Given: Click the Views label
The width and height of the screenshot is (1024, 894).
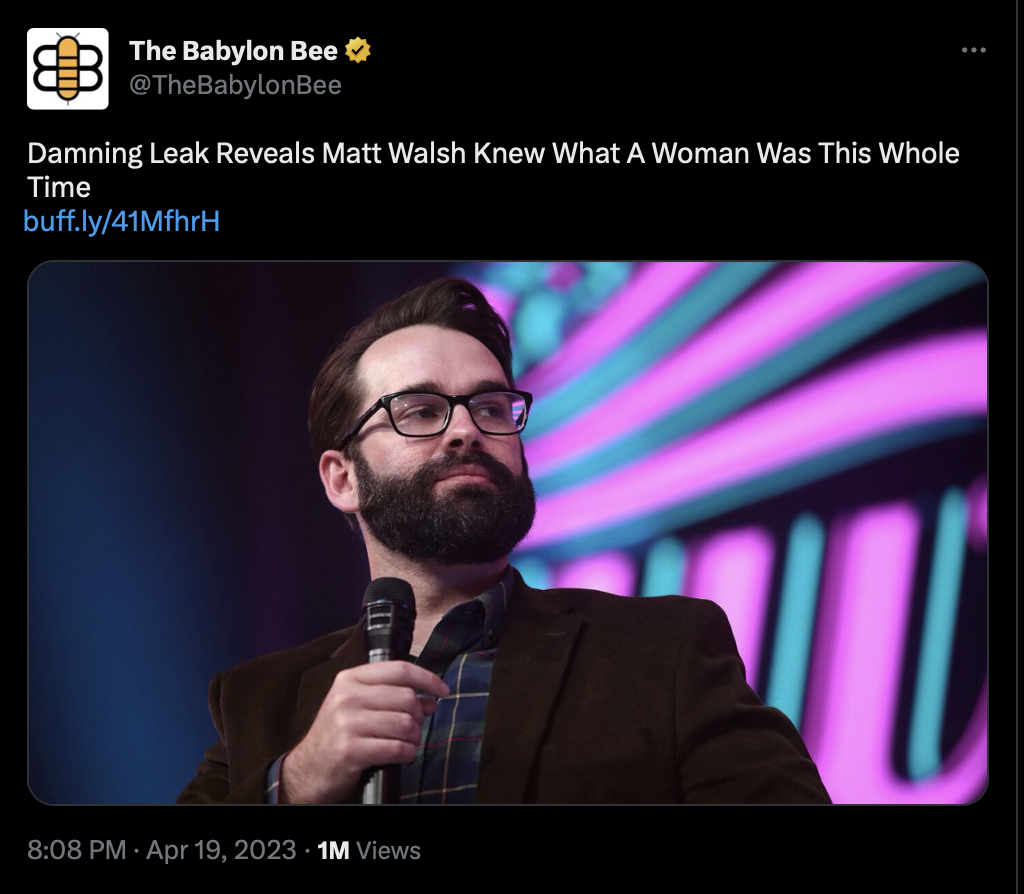Looking at the screenshot, I should pos(388,851).
